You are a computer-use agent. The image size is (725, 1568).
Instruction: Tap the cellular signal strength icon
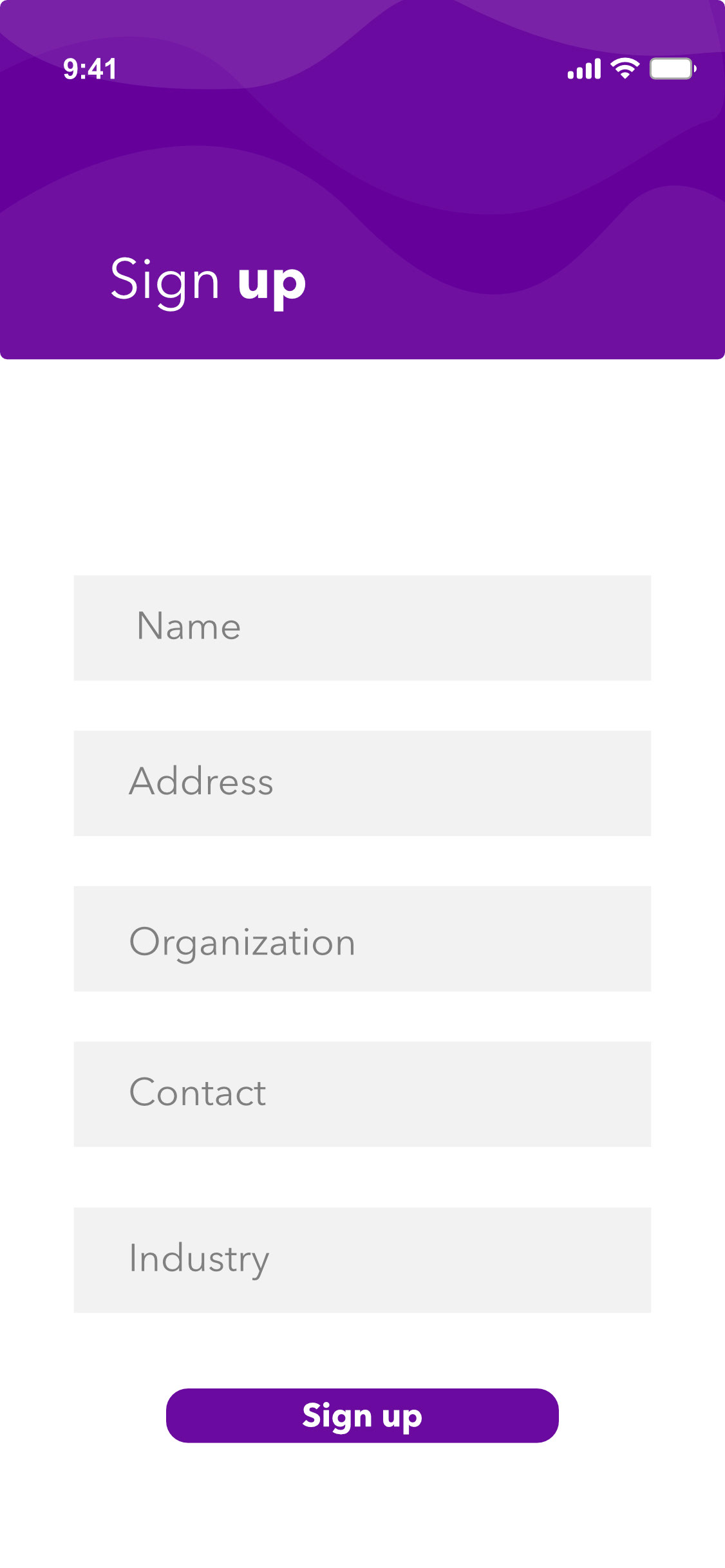584,69
